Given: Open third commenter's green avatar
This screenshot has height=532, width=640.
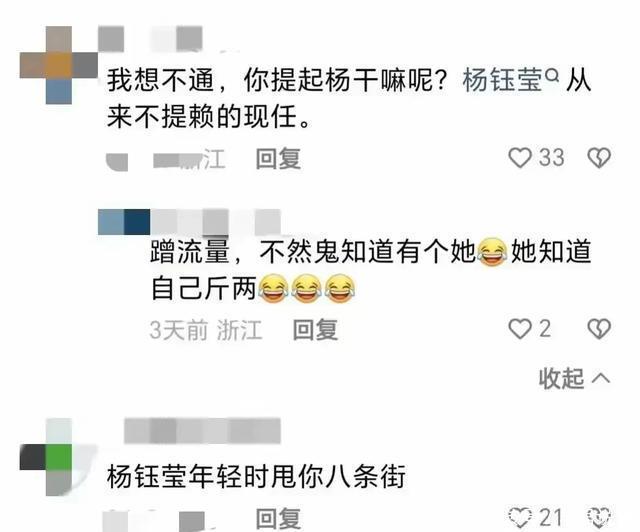Looking at the screenshot, I should [x=59, y=456].
